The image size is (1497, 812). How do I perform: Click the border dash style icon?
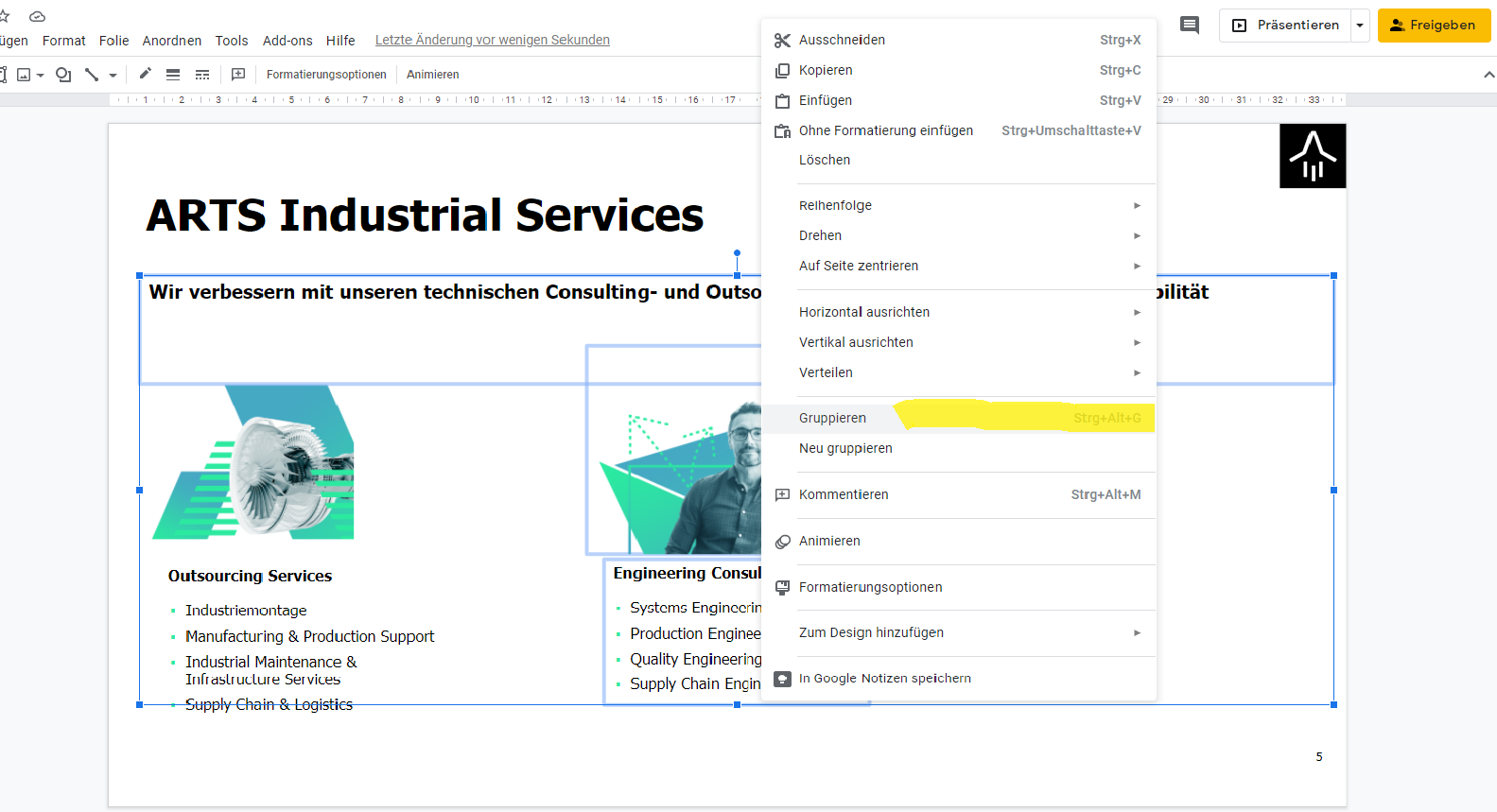pos(202,75)
